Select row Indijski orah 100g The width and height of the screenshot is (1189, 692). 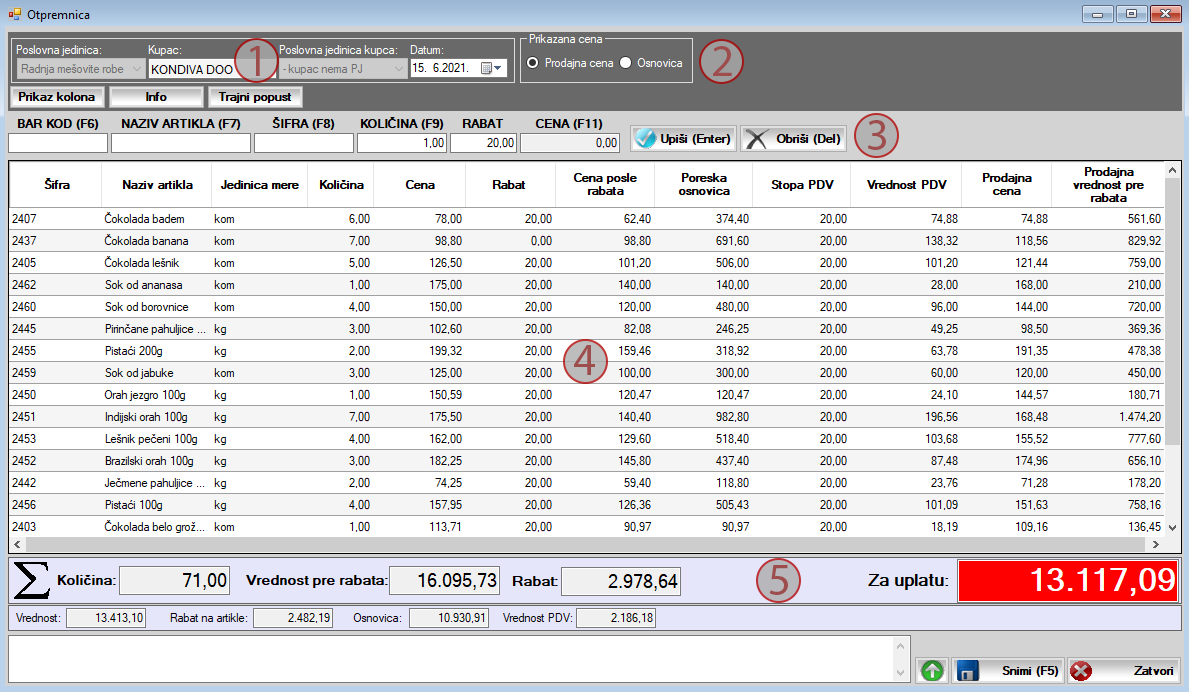(x=587, y=416)
